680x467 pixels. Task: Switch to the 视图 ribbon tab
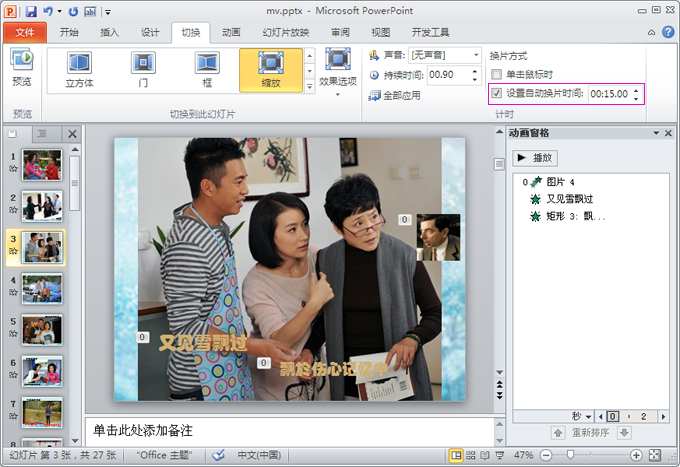tap(381, 33)
